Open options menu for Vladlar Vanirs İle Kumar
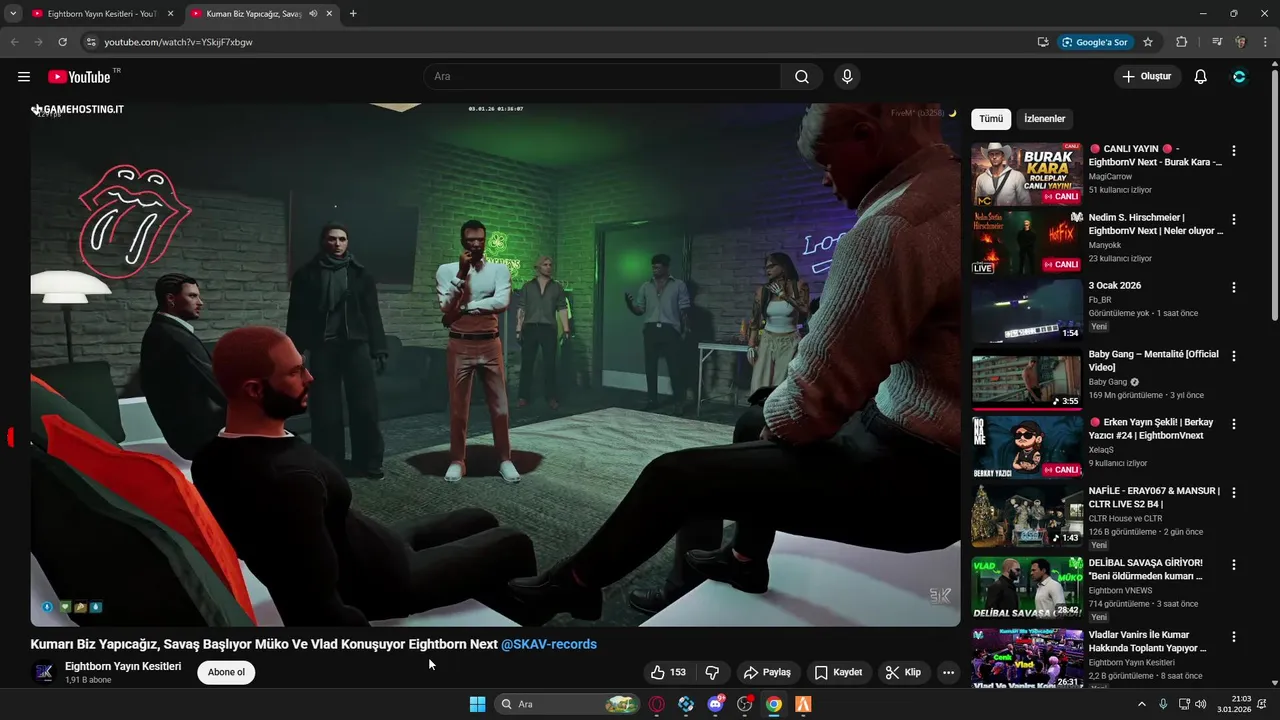This screenshot has height=720, width=1280. 1234,636
